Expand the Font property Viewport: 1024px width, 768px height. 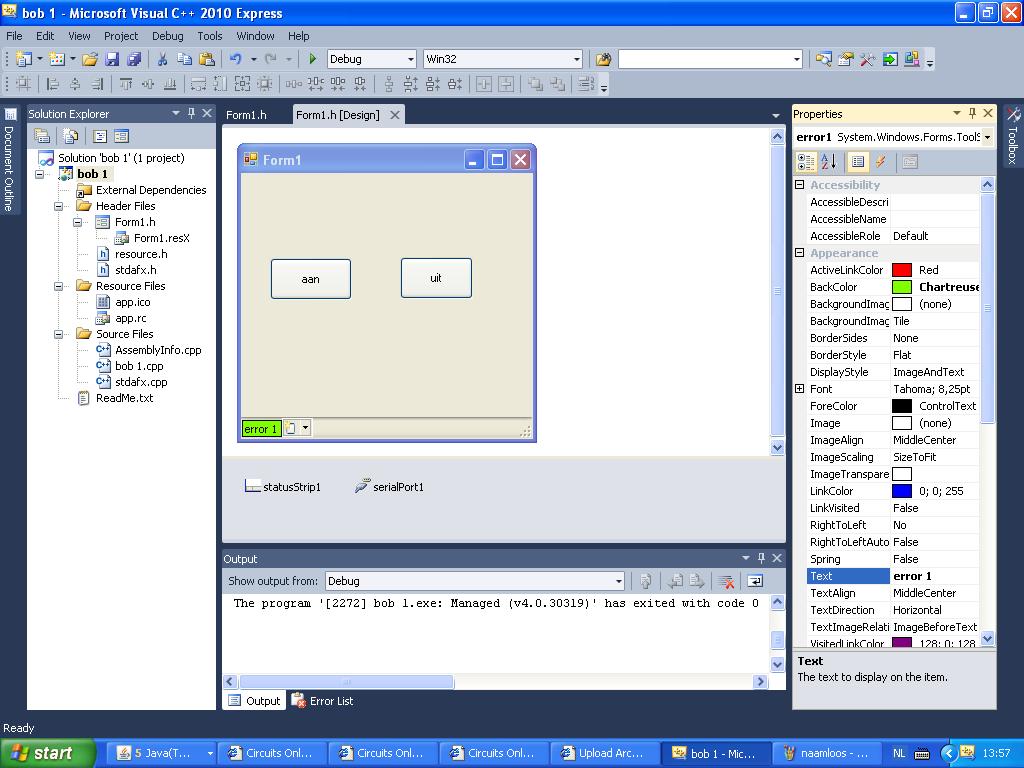(800, 389)
